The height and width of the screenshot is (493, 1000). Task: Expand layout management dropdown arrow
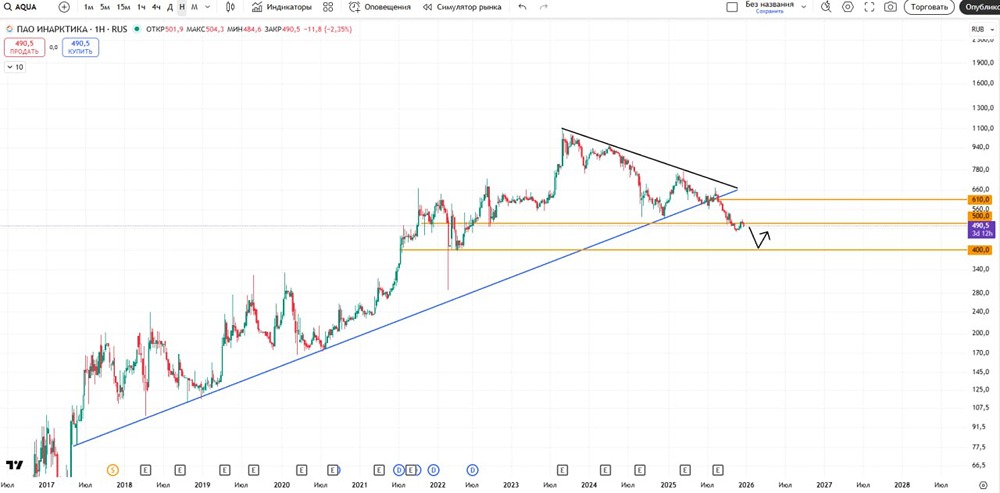[804, 6]
